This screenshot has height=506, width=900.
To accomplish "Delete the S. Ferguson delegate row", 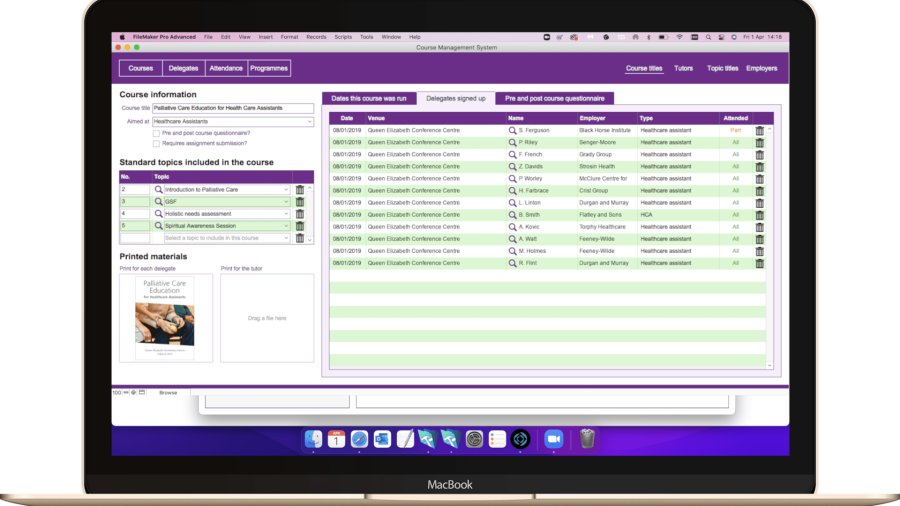I will click(759, 130).
